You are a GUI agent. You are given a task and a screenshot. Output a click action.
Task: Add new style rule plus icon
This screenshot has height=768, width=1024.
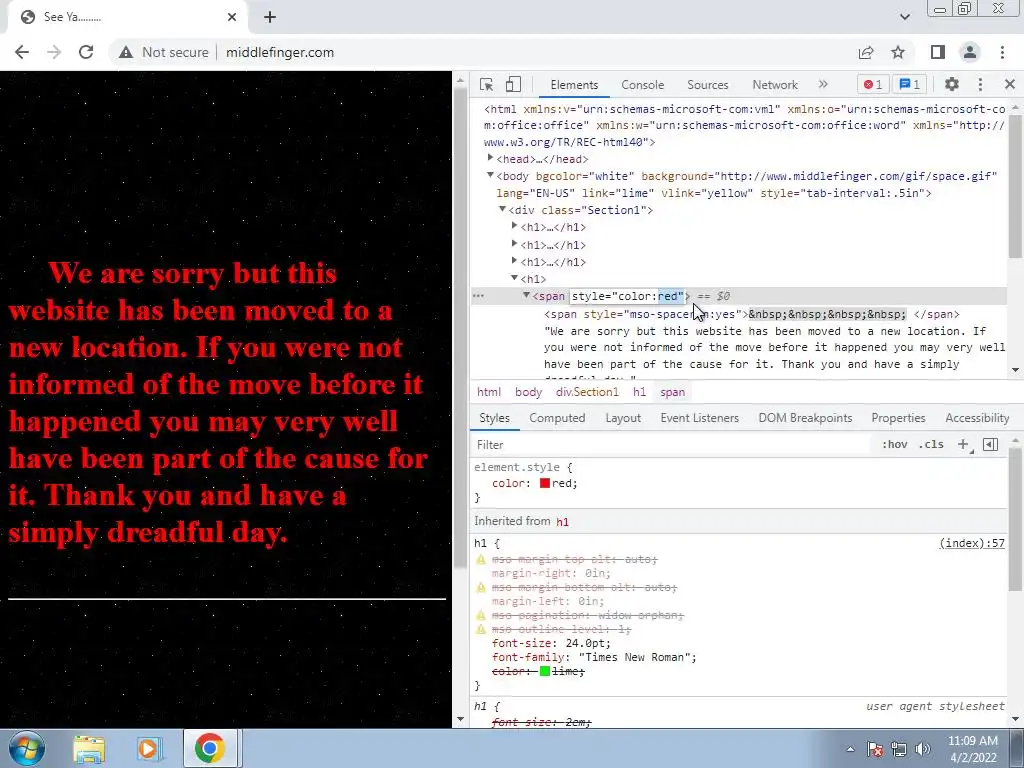tap(963, 445)
